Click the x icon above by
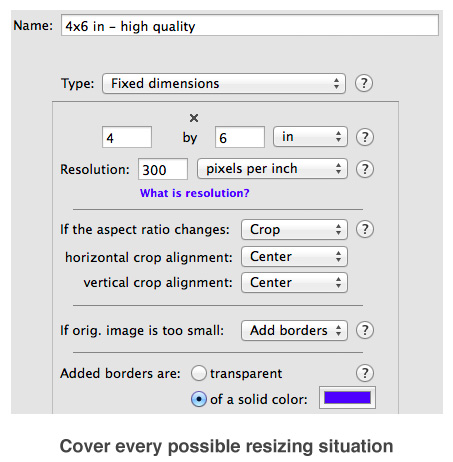 coord(194,118)
